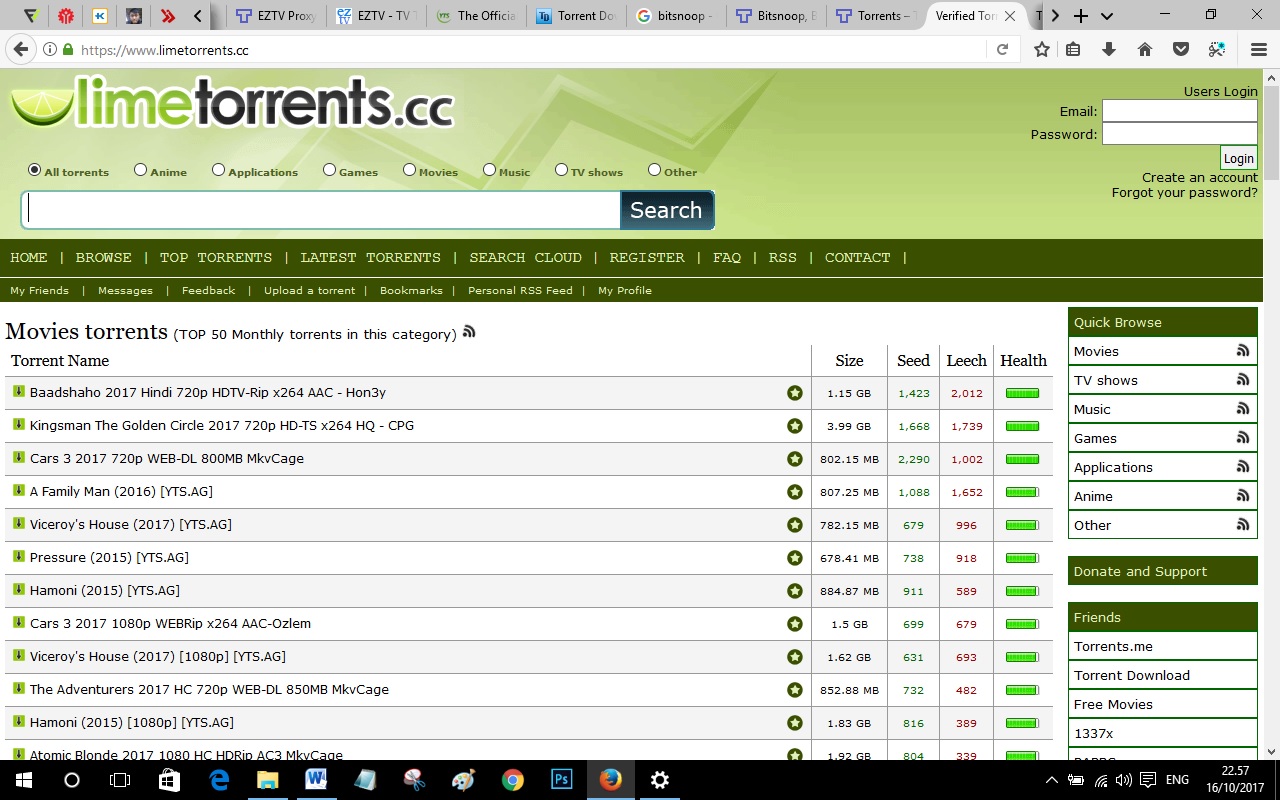
Task: Click the RSS icon next to Music in Quick Browse
Action: click(1243, 409)
